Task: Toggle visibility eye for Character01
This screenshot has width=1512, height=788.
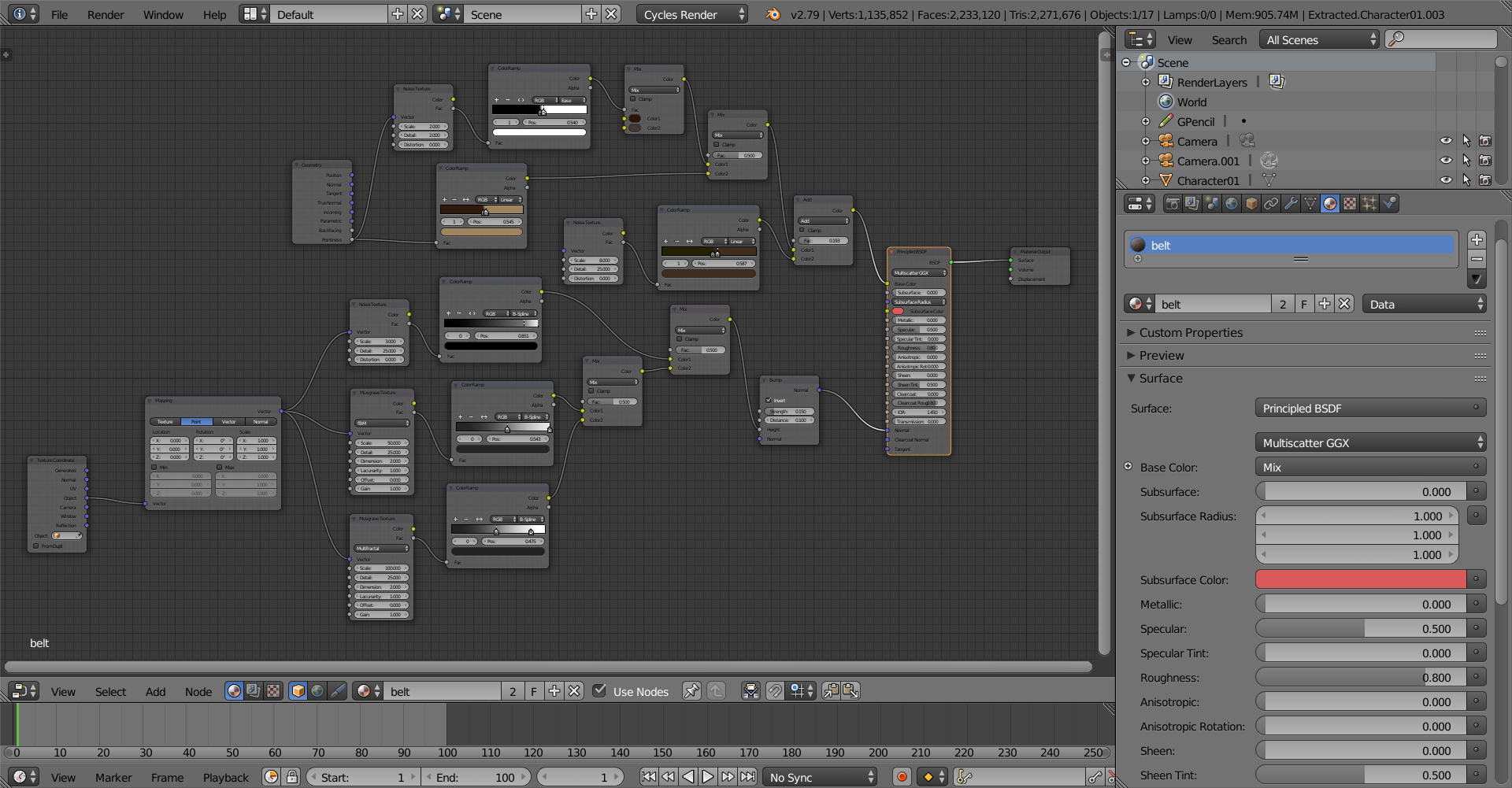Action: tap(1446, 180)
